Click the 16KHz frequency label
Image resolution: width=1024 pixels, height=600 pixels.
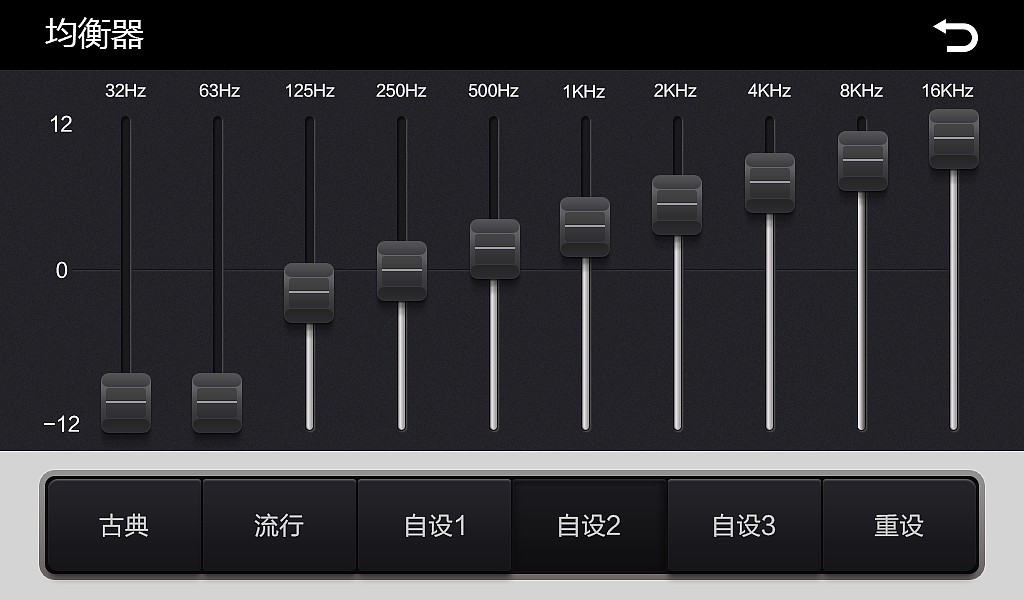click(x=948, y=91)
